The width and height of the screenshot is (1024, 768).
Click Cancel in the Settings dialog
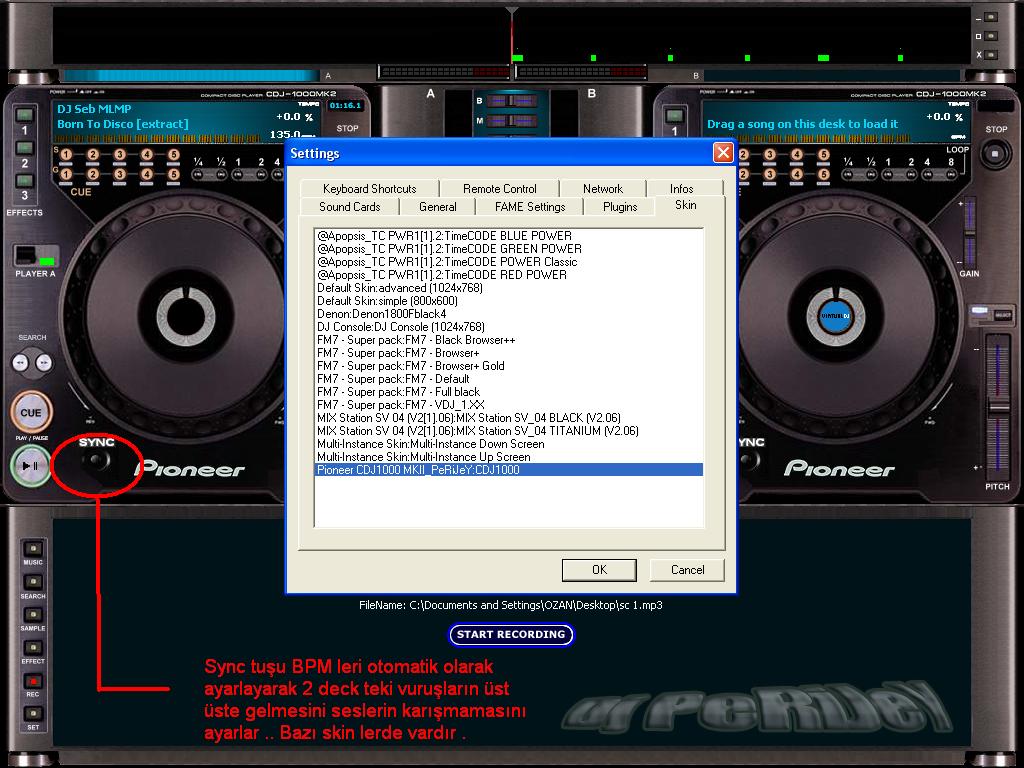tap(687, 569)
